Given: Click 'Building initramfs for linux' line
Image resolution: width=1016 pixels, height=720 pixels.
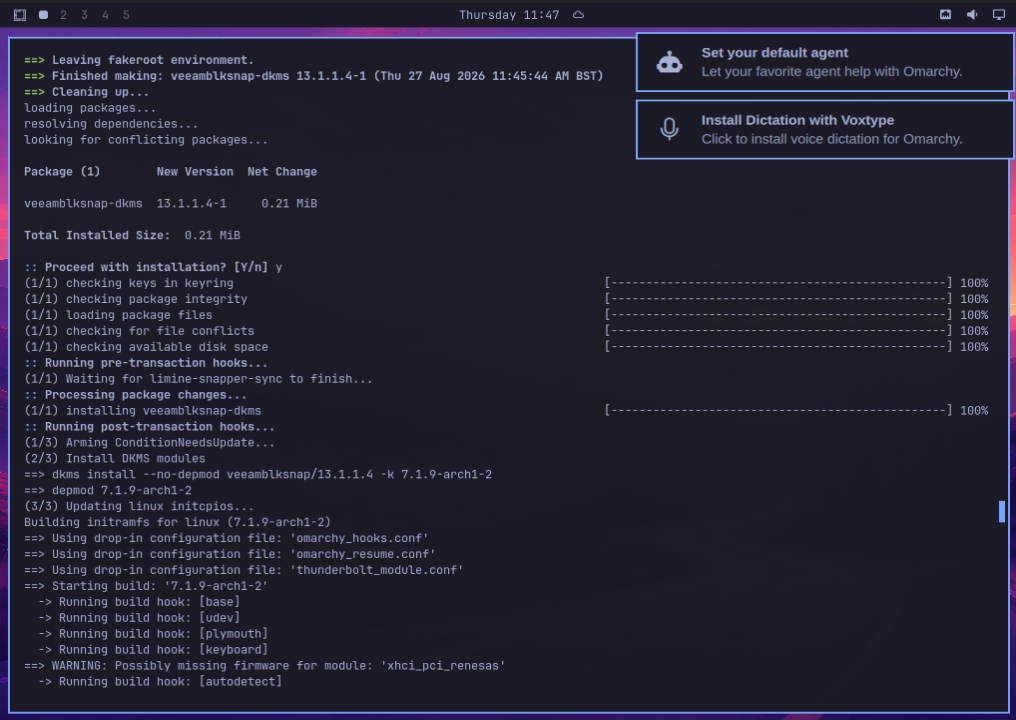Looking at the screenshot, I should click(178, 522).
